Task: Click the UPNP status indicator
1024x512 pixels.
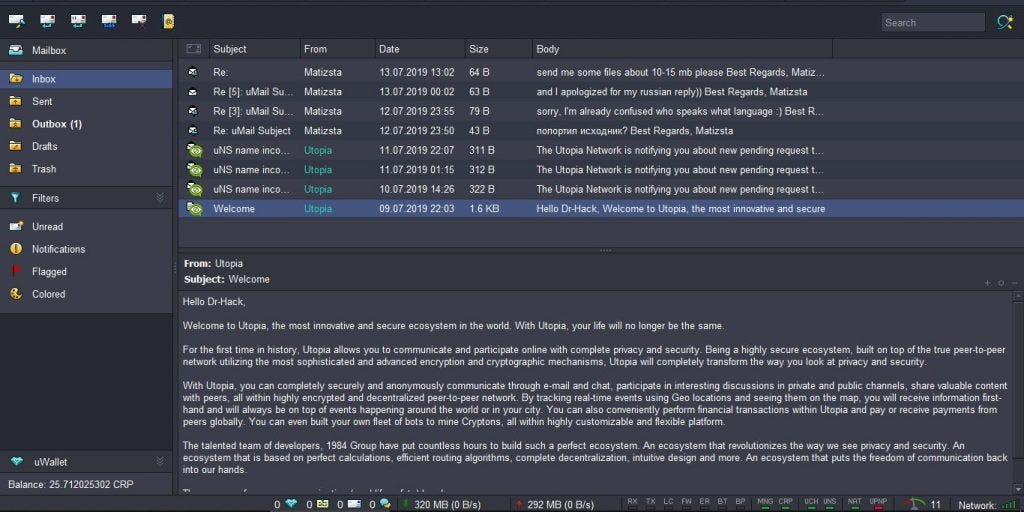Action: tap(878, 502)
